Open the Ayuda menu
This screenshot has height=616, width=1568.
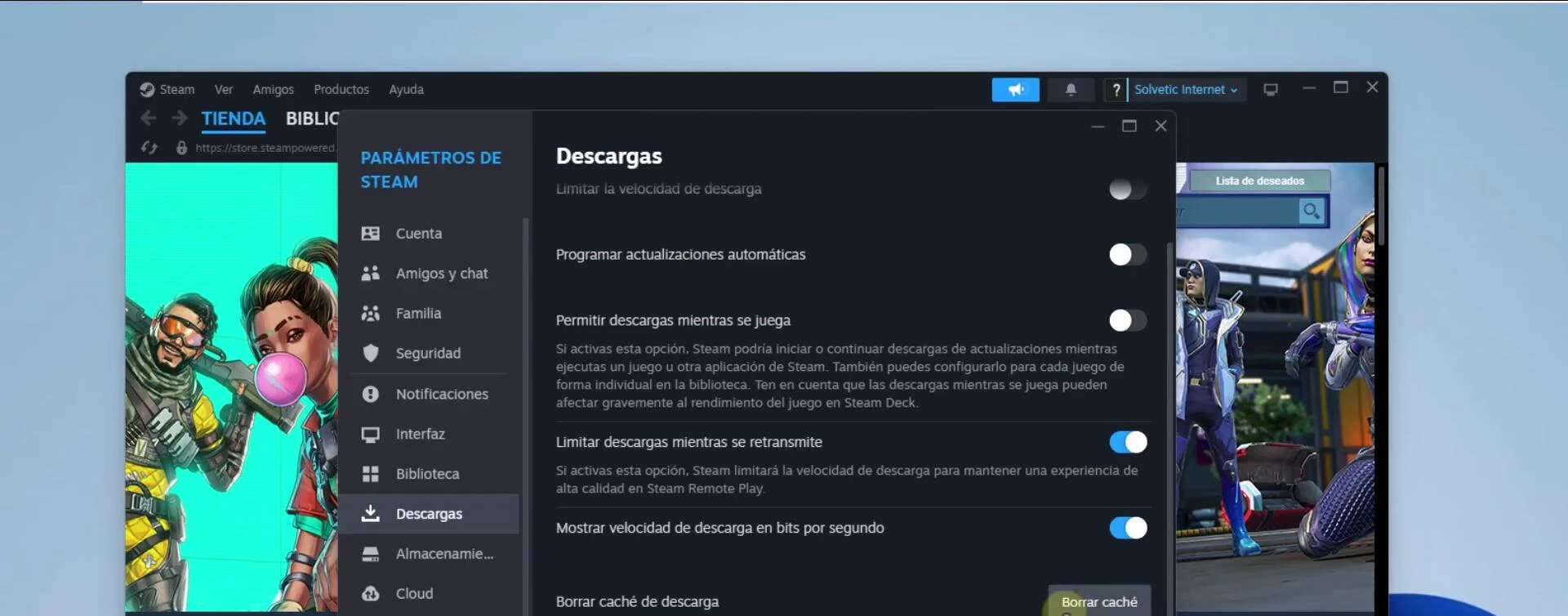[x=406, y=90]
